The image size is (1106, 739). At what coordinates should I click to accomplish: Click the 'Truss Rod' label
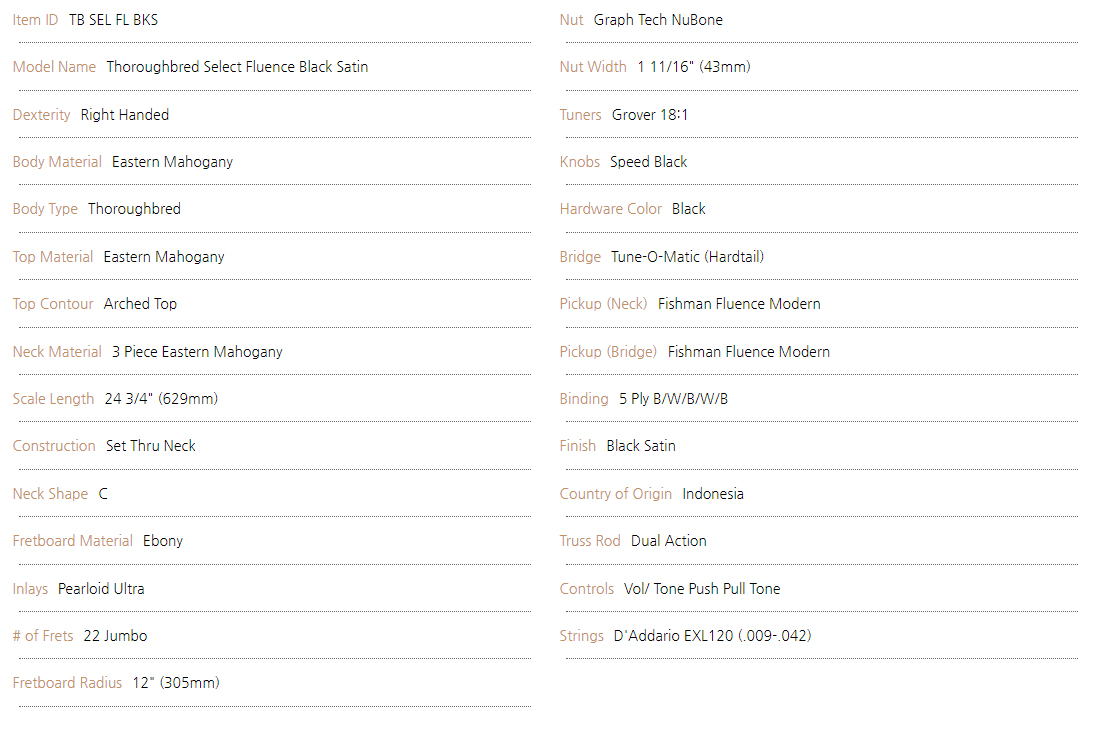(x=590, y=542)
